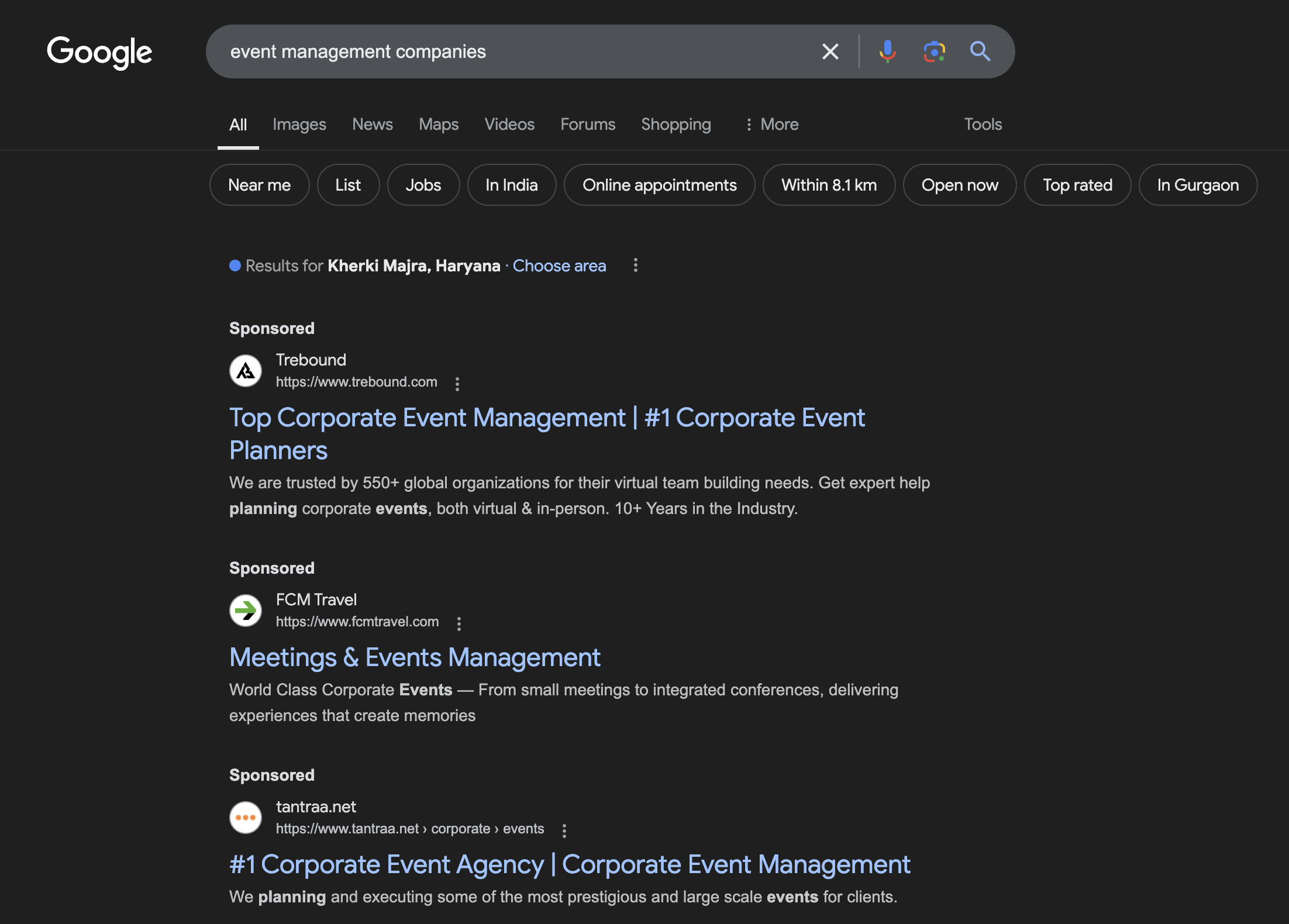Click the FCM Travel arrow favicon
Image resolution: width=1289 pixels, height=924 pixels.
(x=246, y=611)
